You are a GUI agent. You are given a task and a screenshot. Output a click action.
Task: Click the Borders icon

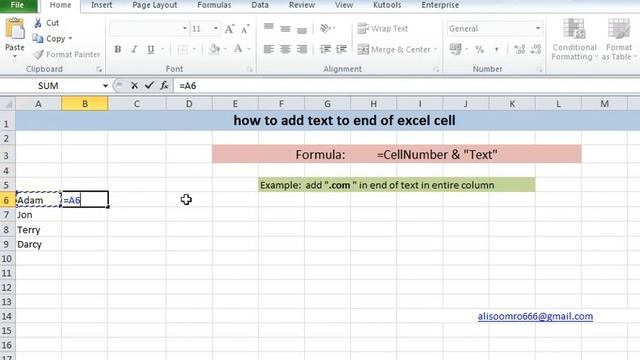[182, 50]
